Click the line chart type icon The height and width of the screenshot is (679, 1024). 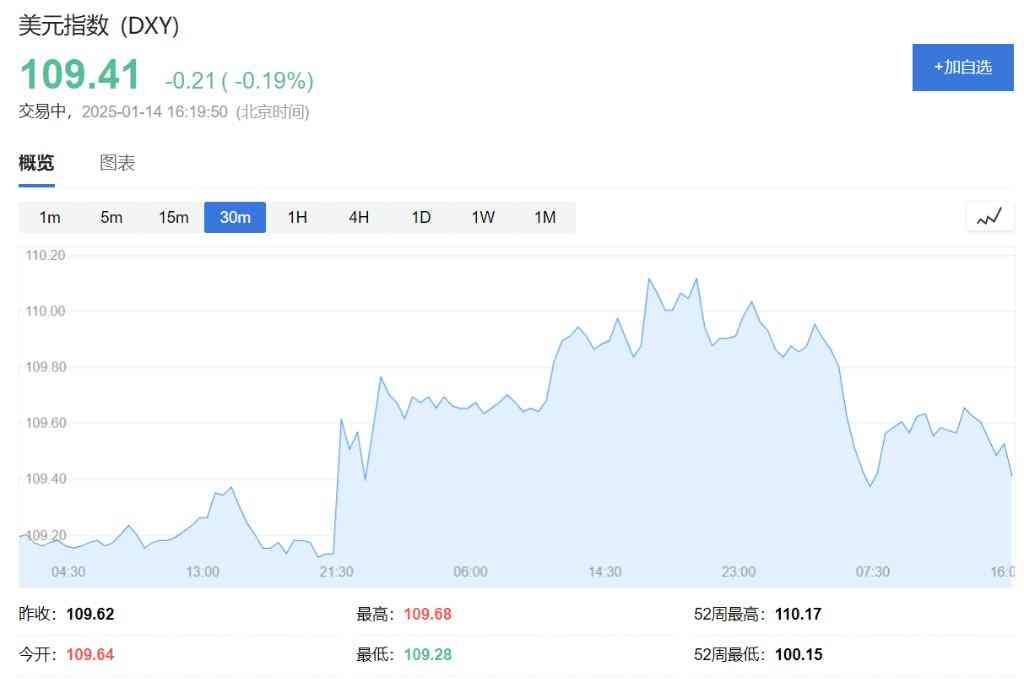pos(989,217)
